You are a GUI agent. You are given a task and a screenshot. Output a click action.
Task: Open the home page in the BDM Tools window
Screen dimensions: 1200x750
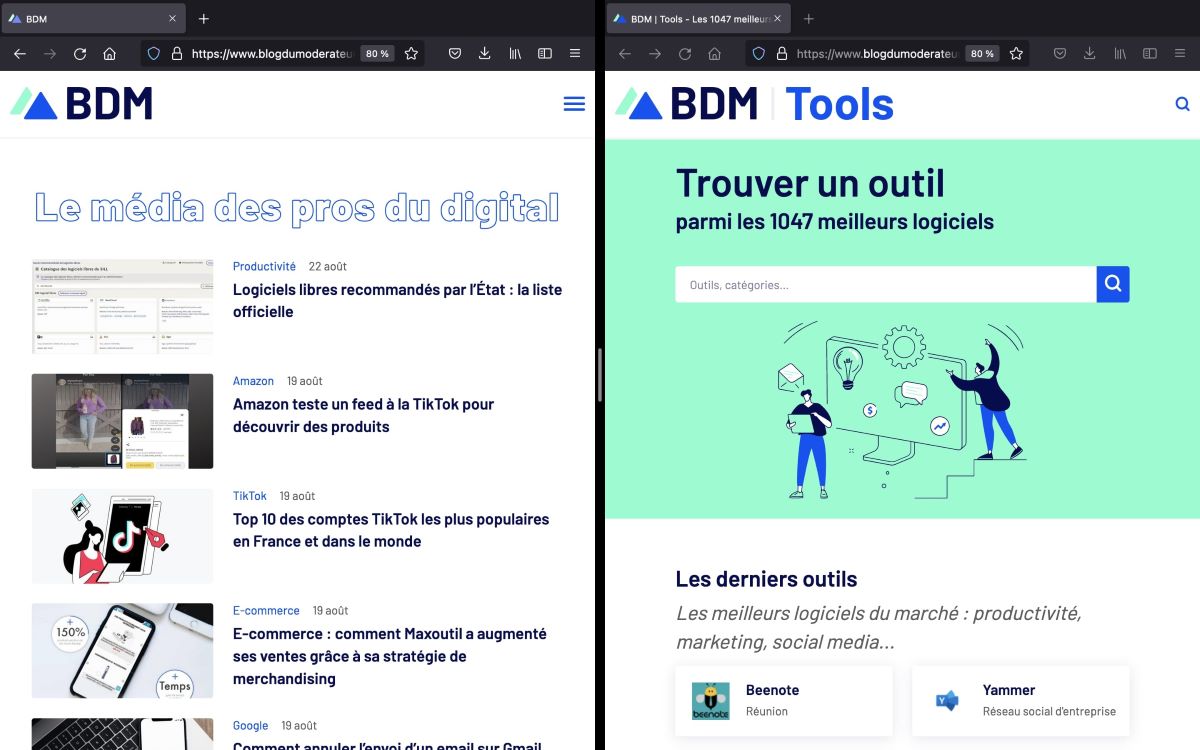coord(715,54)
